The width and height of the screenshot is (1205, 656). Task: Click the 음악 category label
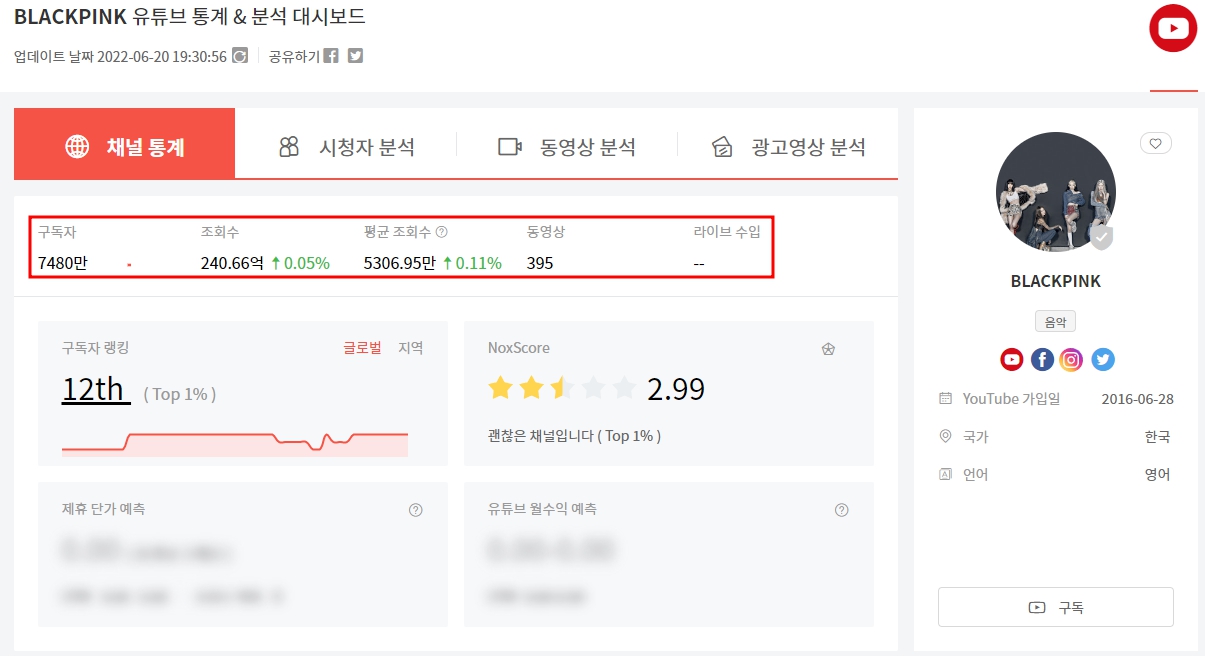(1055, 320)
